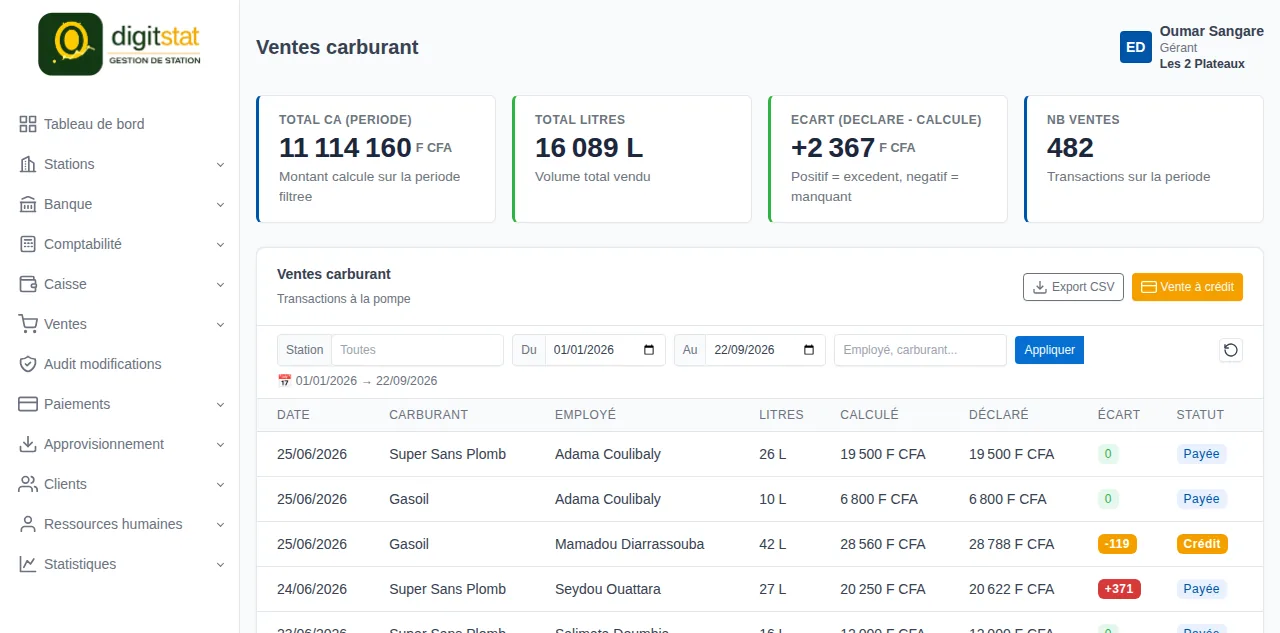Click the Comptabilité calculator icon

point(28,244)
